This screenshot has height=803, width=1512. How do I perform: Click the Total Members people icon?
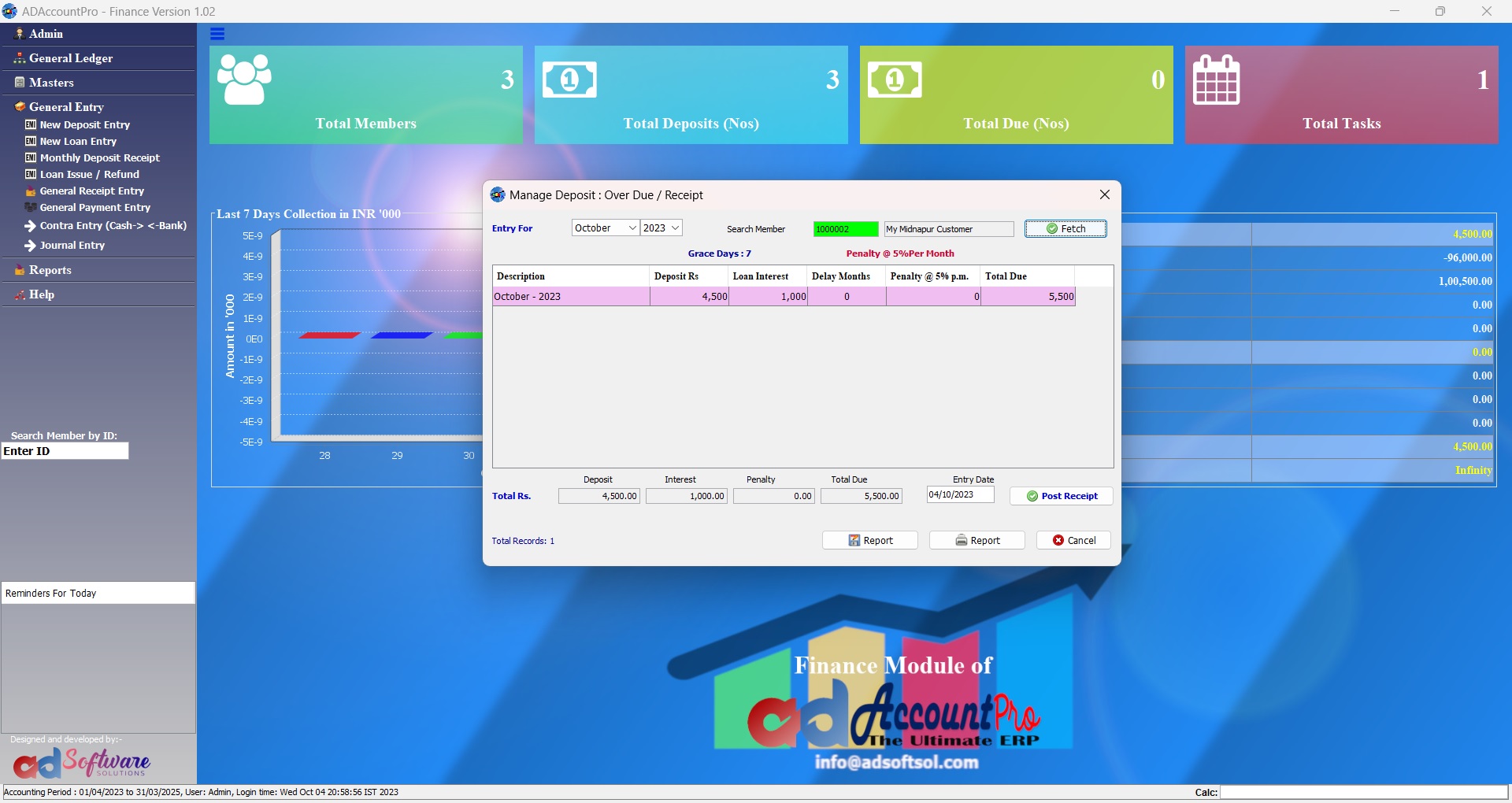click(x=244, y=80)
